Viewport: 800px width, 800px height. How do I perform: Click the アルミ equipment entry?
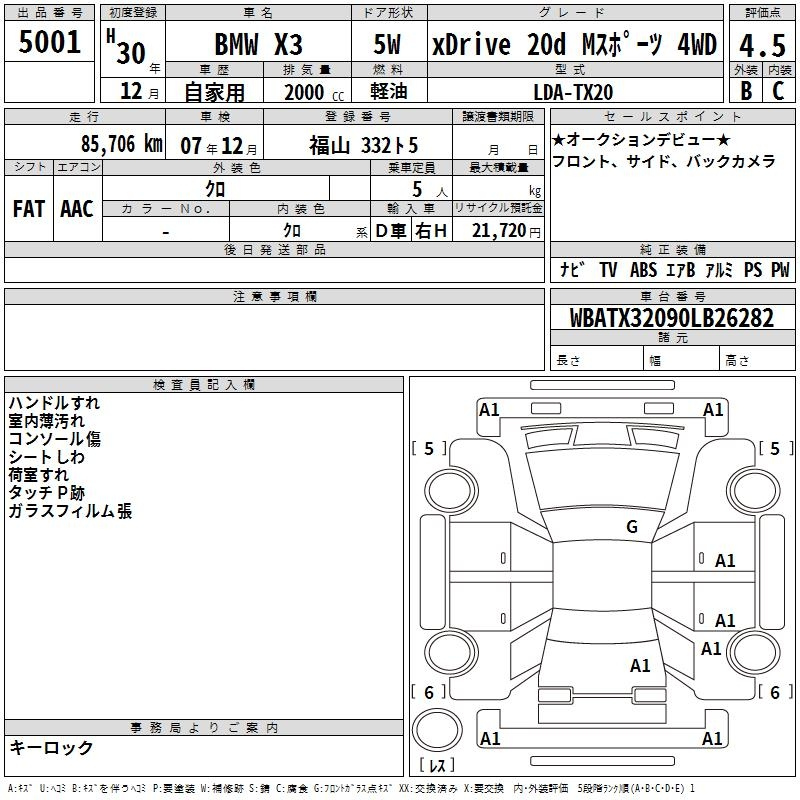[x=719, y=269]
